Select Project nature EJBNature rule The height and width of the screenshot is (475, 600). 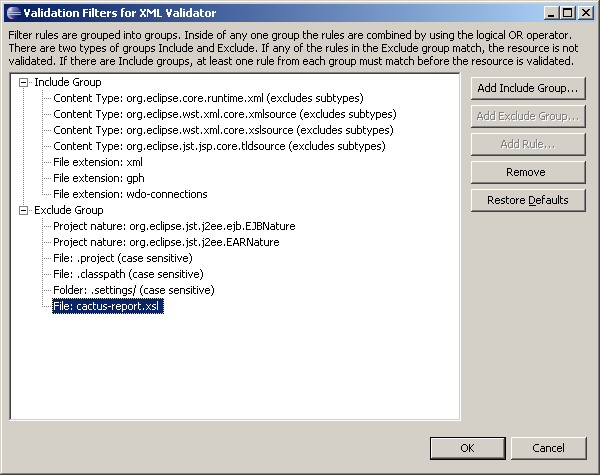(x=174, y=226)
